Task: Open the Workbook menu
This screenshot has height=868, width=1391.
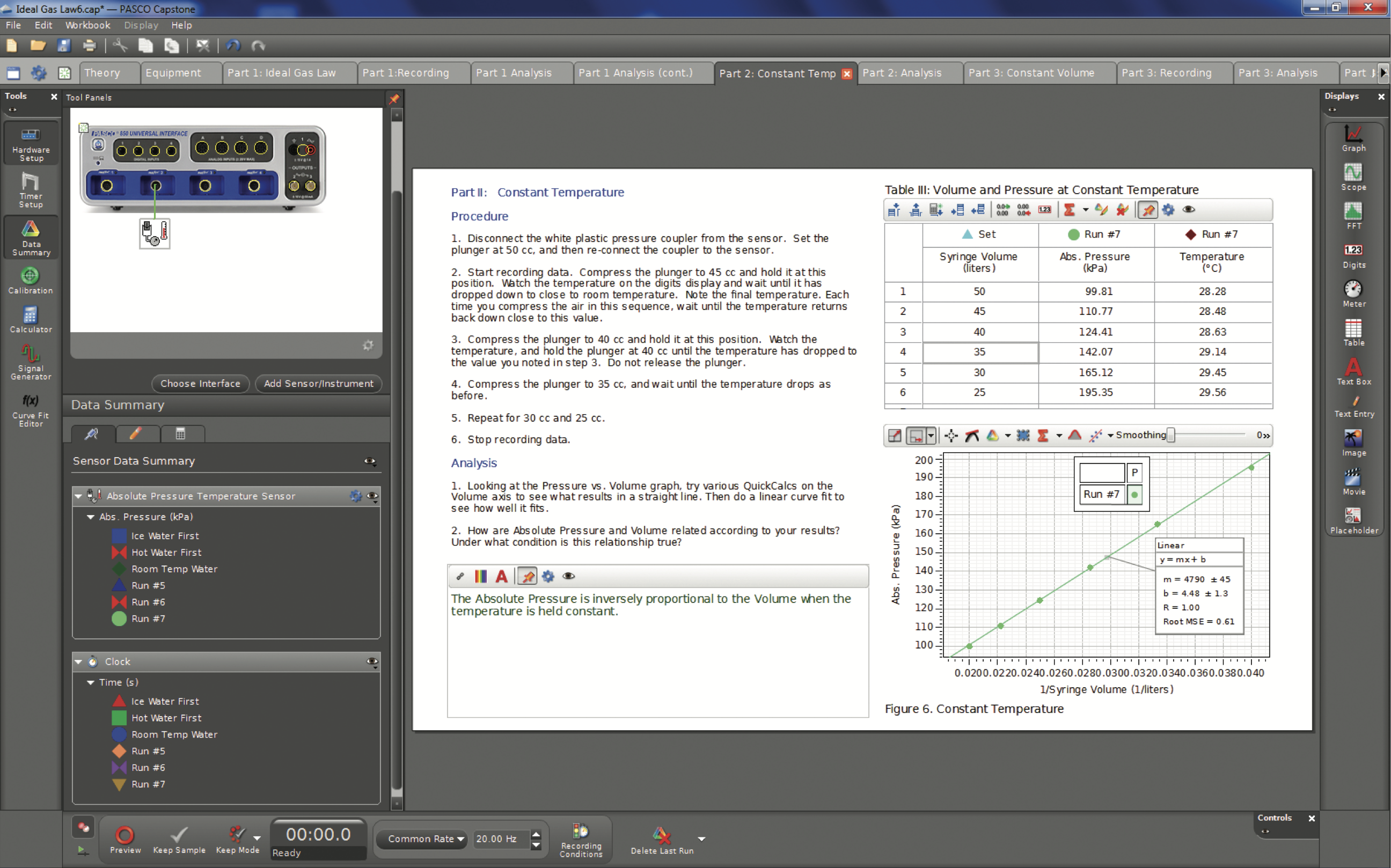Action: 87,25
